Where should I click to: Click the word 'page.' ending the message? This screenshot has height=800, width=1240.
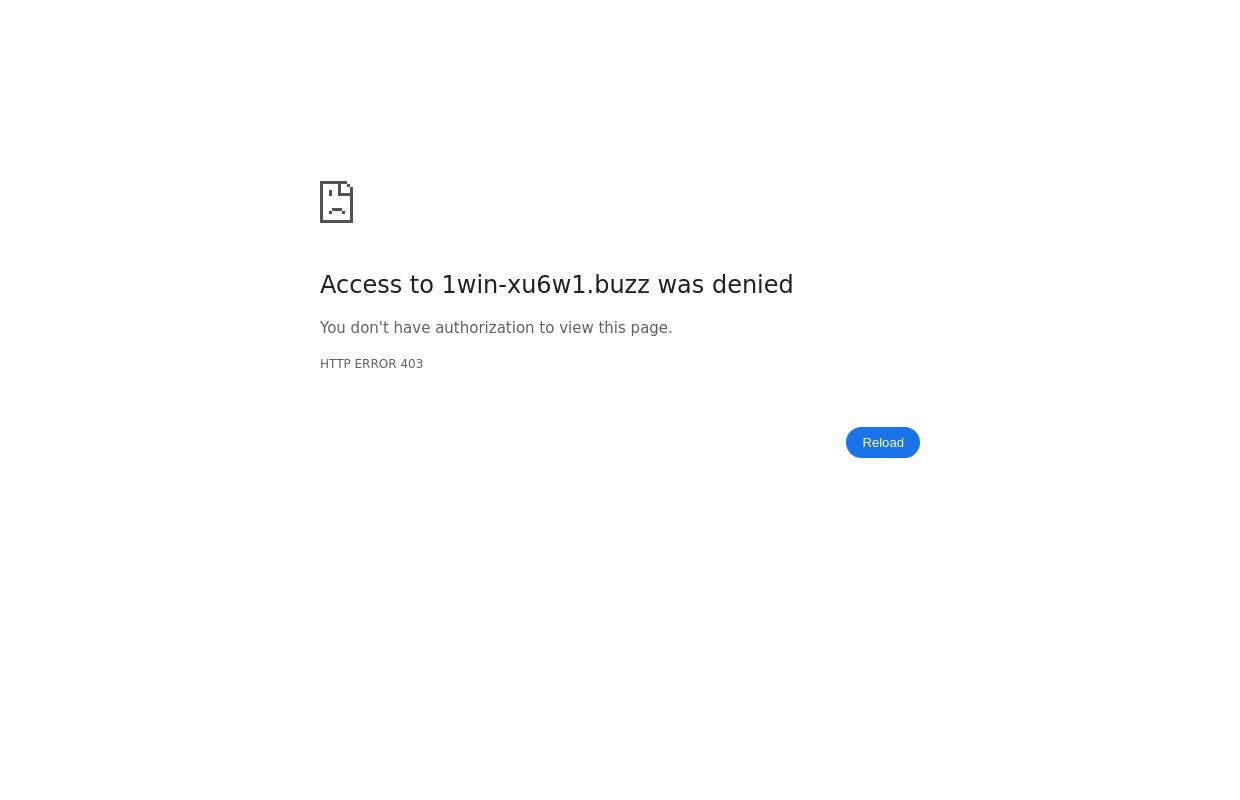[651, 329]
